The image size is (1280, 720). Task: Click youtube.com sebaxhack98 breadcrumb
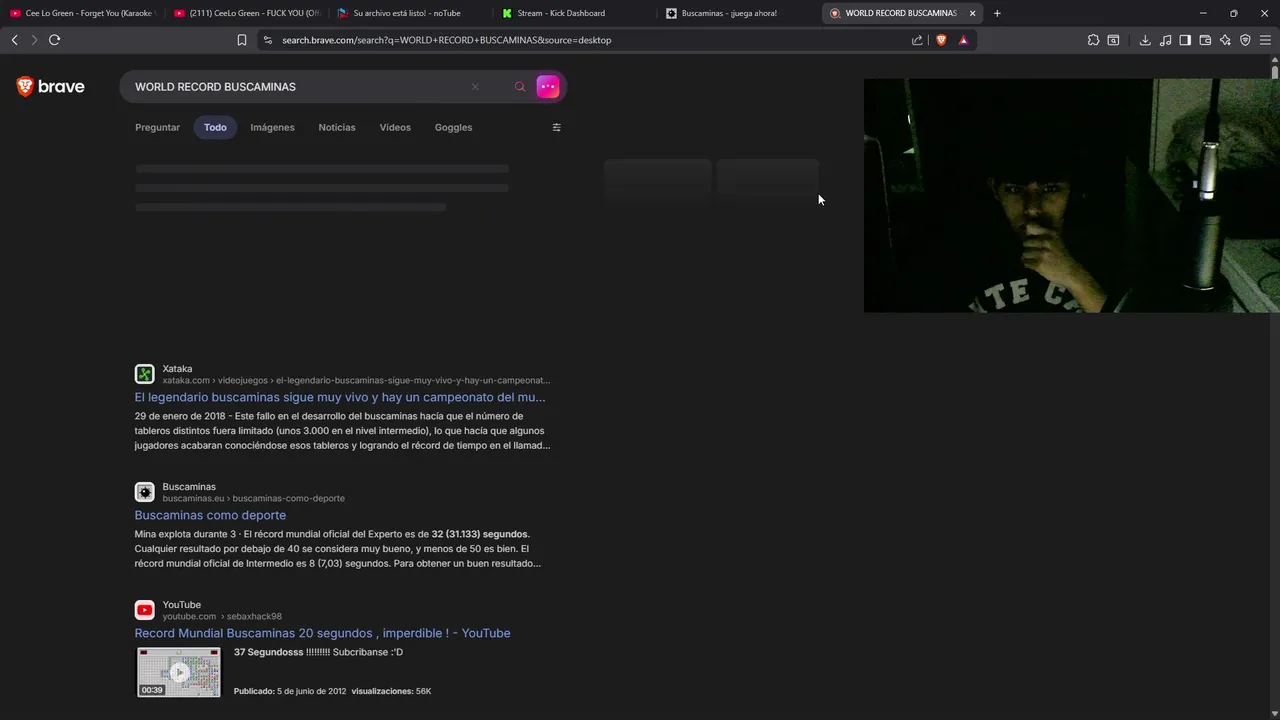(x=222, y=617)
